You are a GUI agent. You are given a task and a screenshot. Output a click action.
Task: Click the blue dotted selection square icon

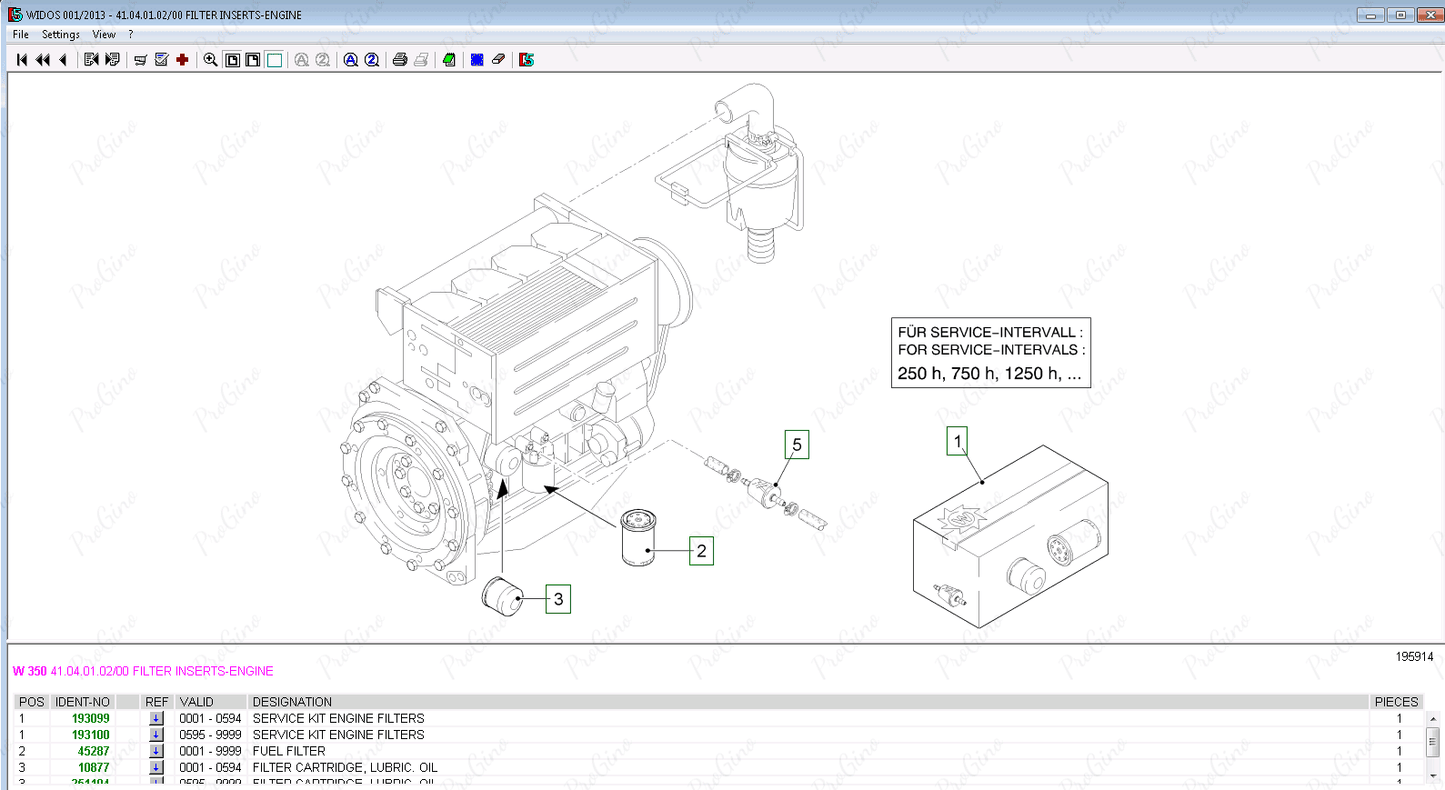[x=477, y=60]
